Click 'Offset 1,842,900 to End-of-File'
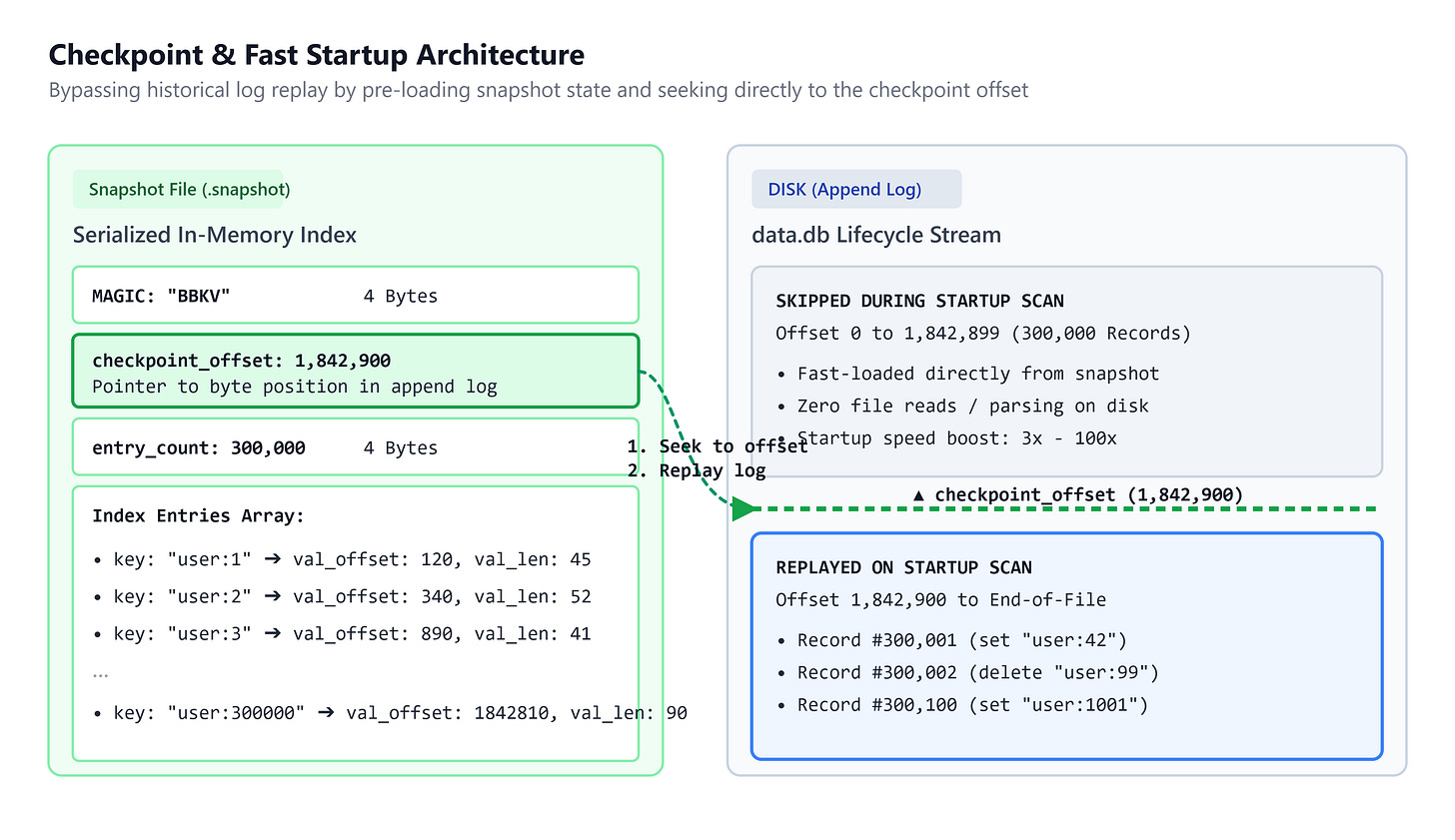This screenshot has height=840, width=1455. (x=941, y=600)
